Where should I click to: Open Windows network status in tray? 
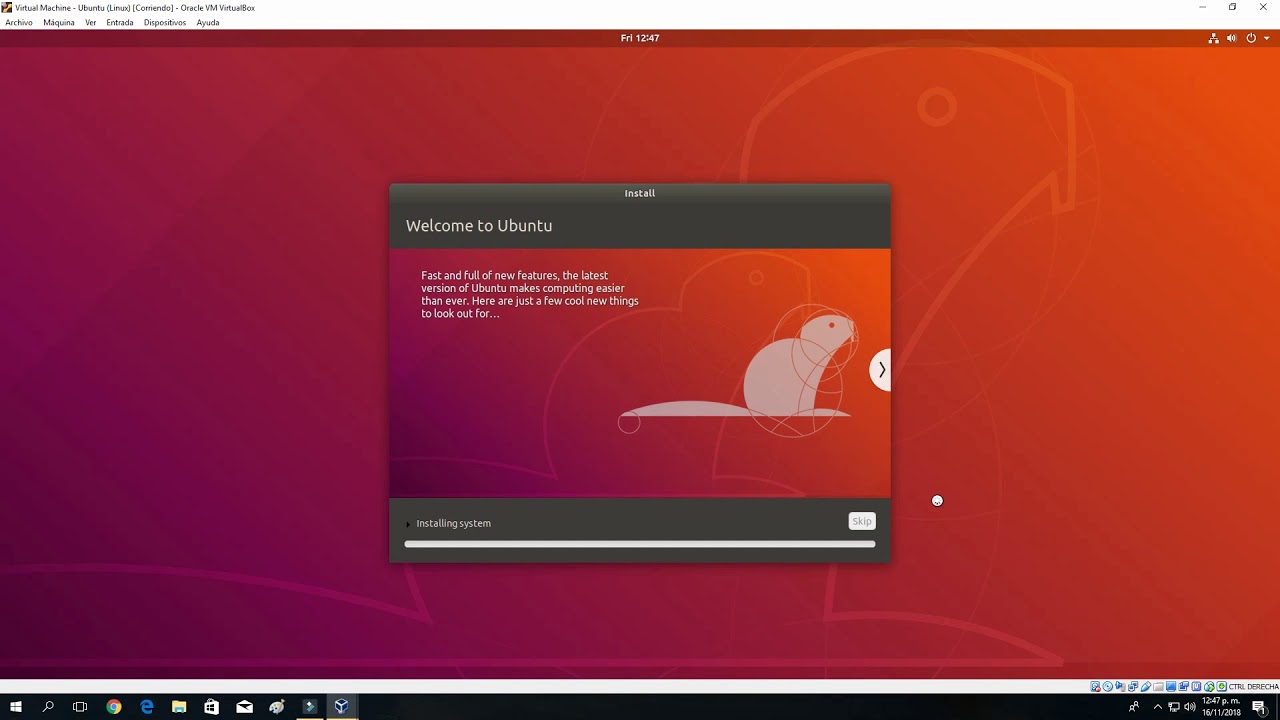tap(1174, 707)
